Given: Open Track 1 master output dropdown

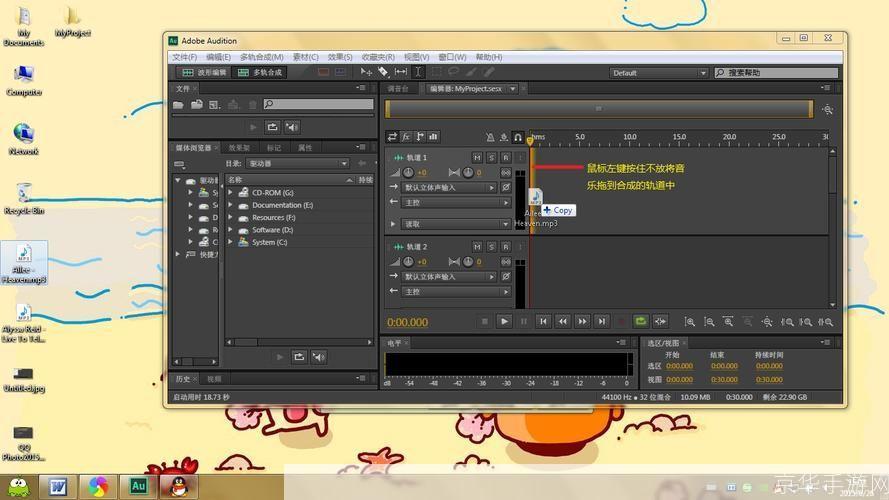Looking at the screenshot, I should 456,202.
